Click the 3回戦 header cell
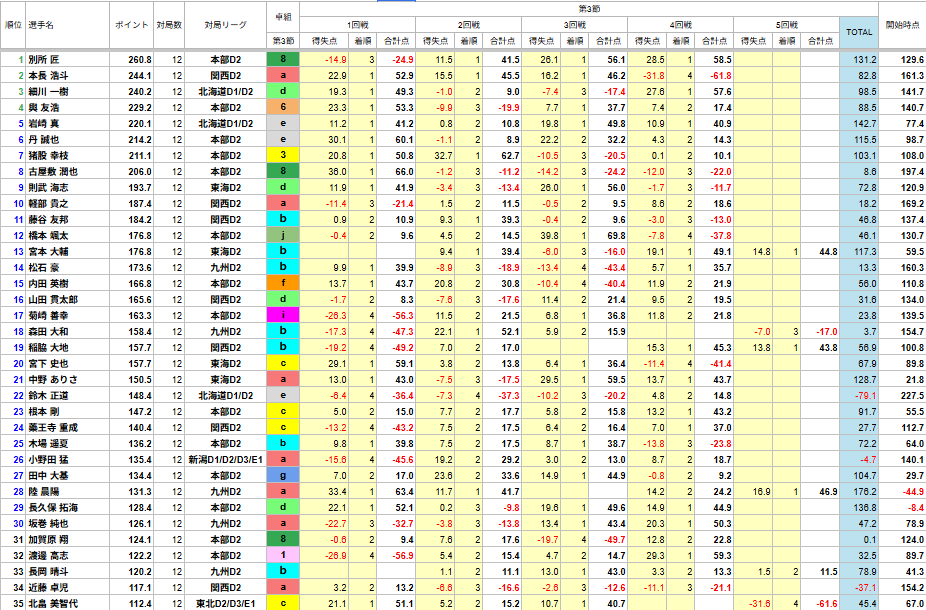The height and width of the screenshot is (610, 926). [x=574, y=25]
